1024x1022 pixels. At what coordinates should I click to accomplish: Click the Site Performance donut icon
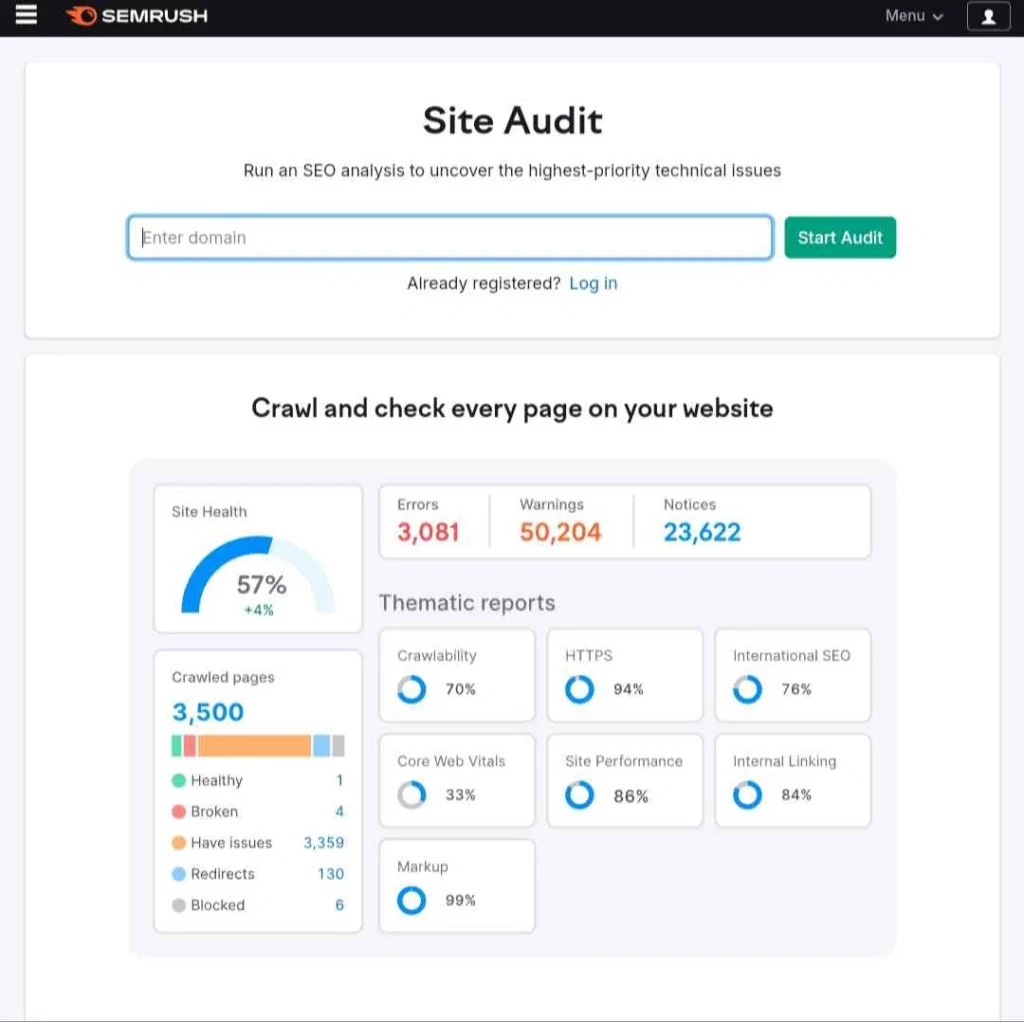click(x=579, y=795)
